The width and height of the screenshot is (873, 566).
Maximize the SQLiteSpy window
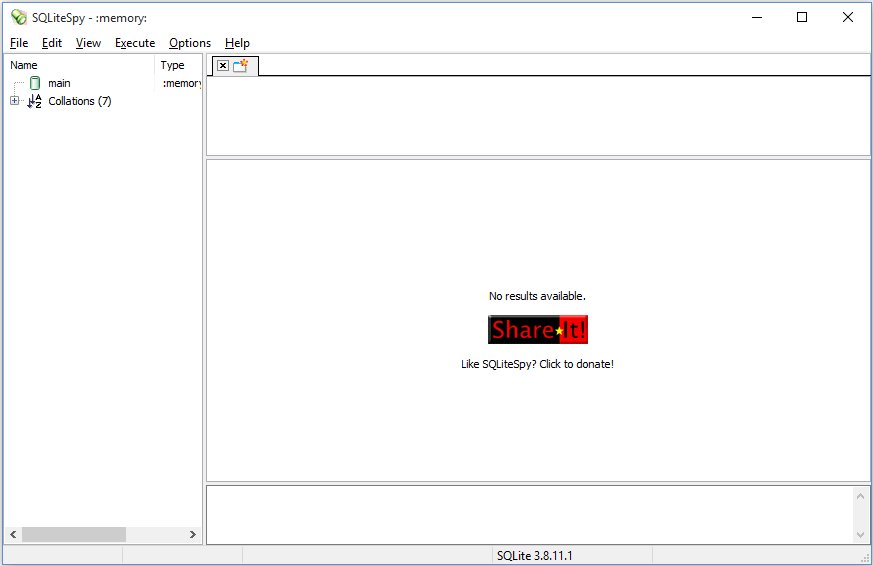click(x=802, y=17)
